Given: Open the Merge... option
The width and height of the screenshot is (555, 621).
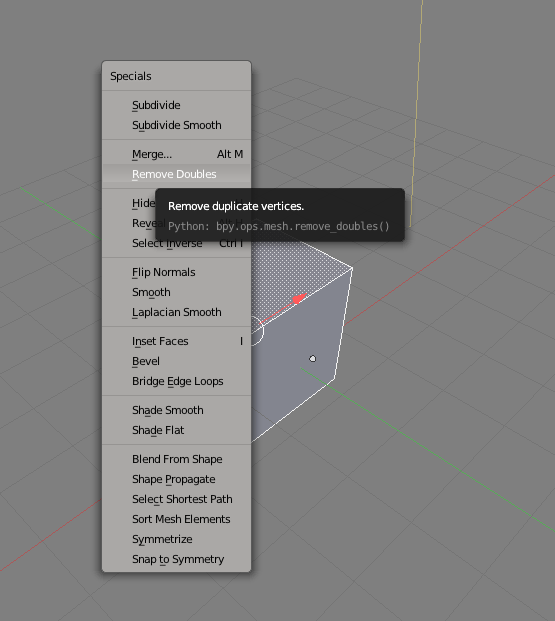Looking at the screenshot, I should [x=176, y=154].
